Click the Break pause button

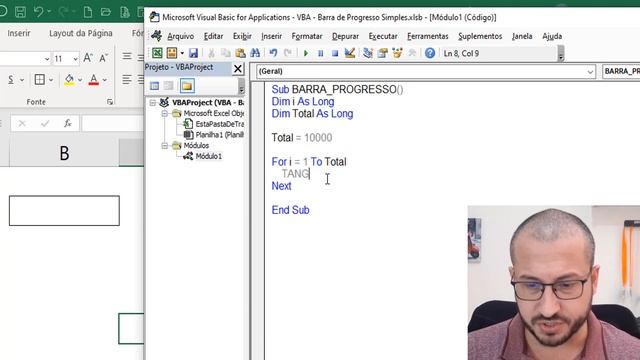pos(320,53)
